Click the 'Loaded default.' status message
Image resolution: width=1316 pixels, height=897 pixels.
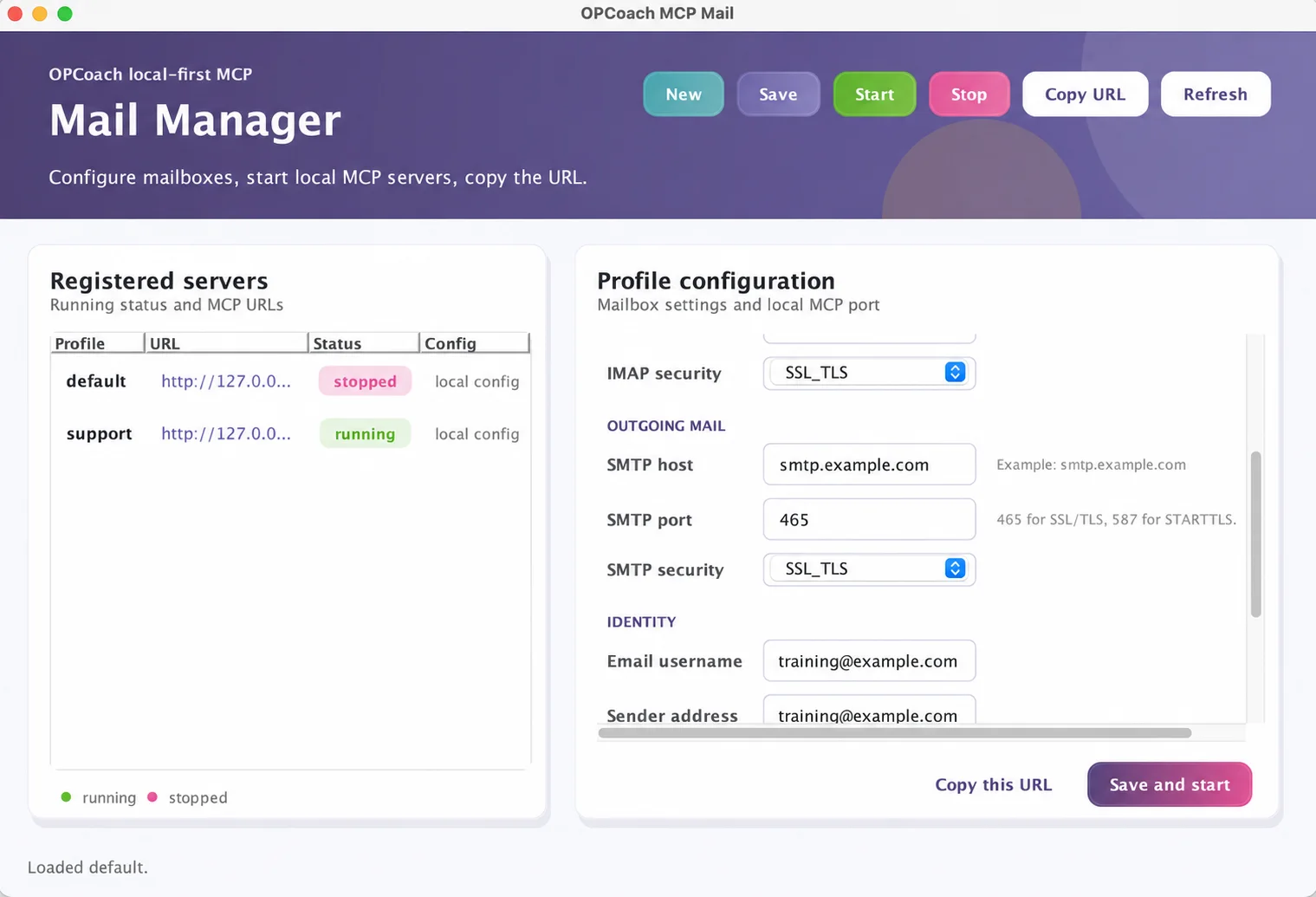click(x=88, y=867)
